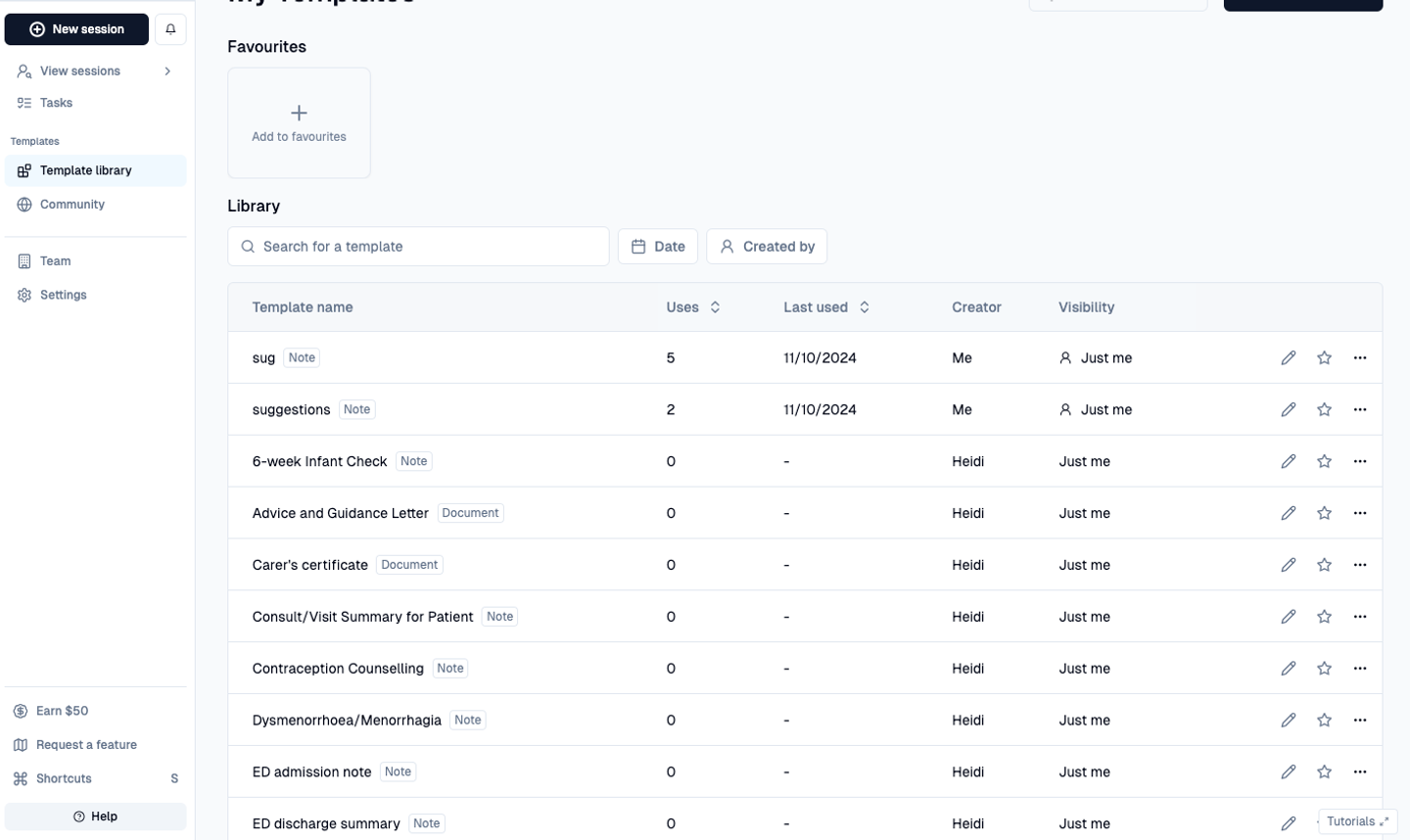Open more options for sug template

[1360, 358]
